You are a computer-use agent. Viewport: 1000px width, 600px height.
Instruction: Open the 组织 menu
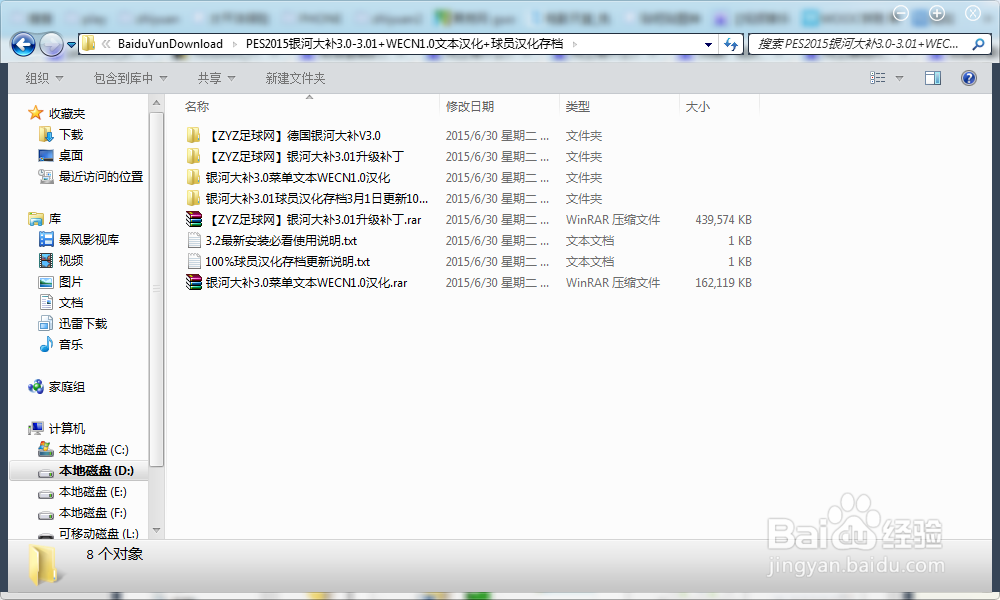(44, 78)
